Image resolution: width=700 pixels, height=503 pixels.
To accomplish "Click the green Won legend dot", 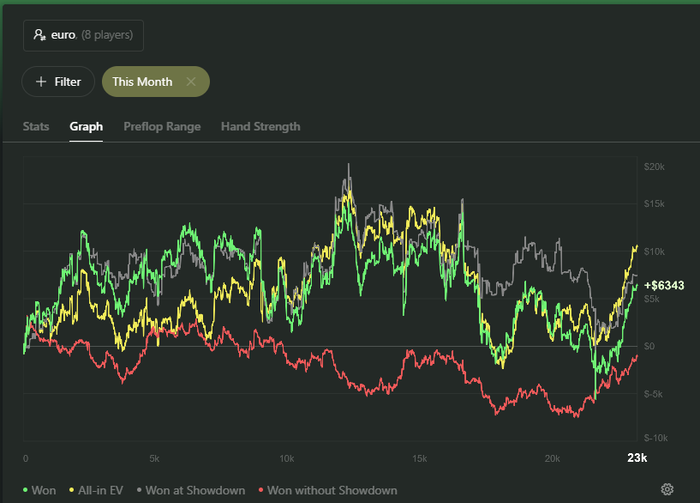I will tap(26, 490).
